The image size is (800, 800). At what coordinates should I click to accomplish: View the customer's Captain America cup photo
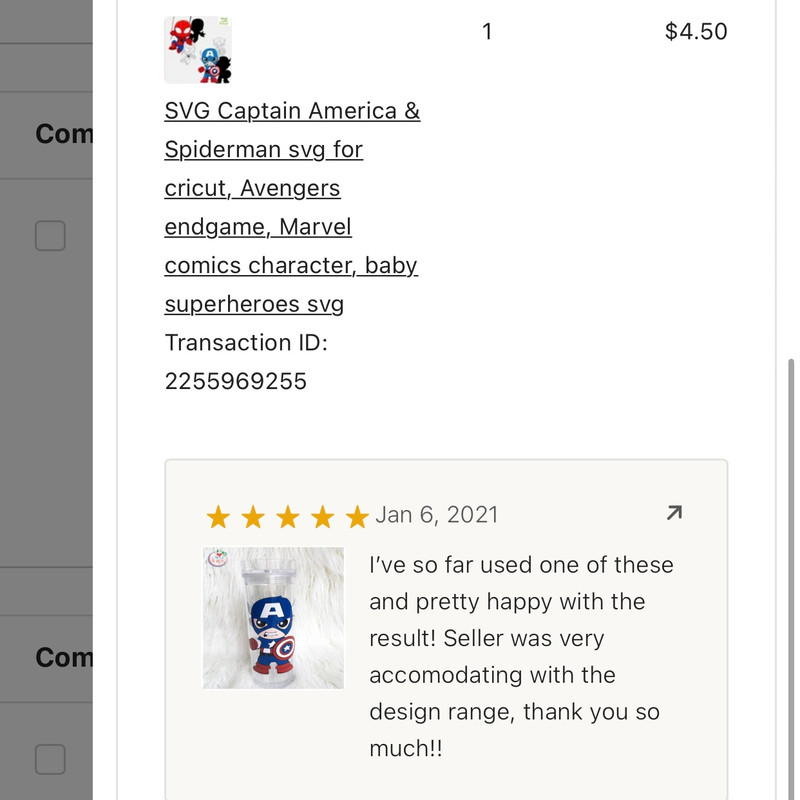point(272,617)
